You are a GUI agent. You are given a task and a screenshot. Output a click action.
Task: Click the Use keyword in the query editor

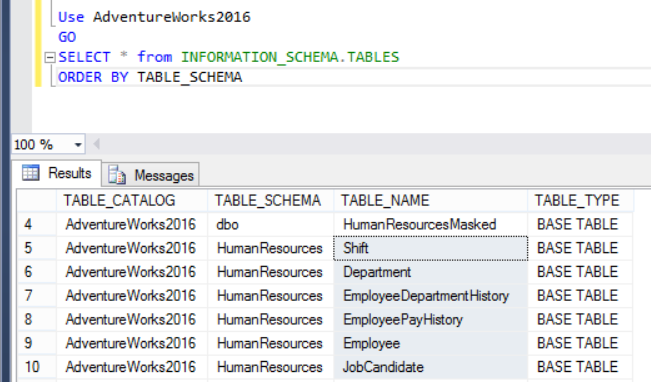(x=71, y=17)
